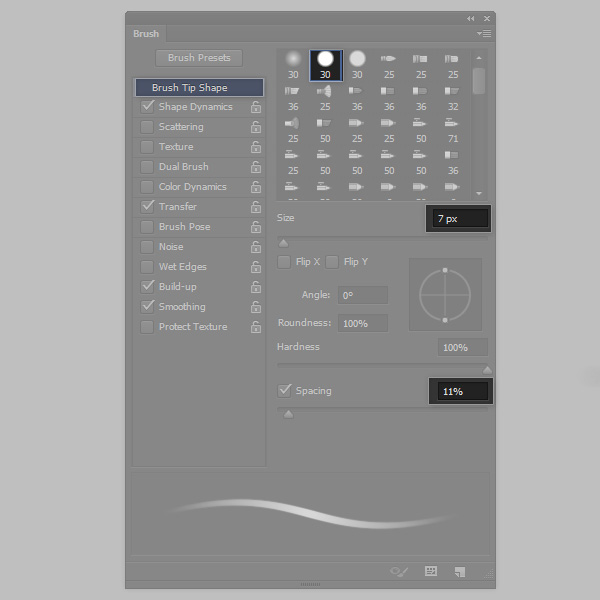Click the Create new brush icon
Screen dimensions: 600x600
coord(460,572)
